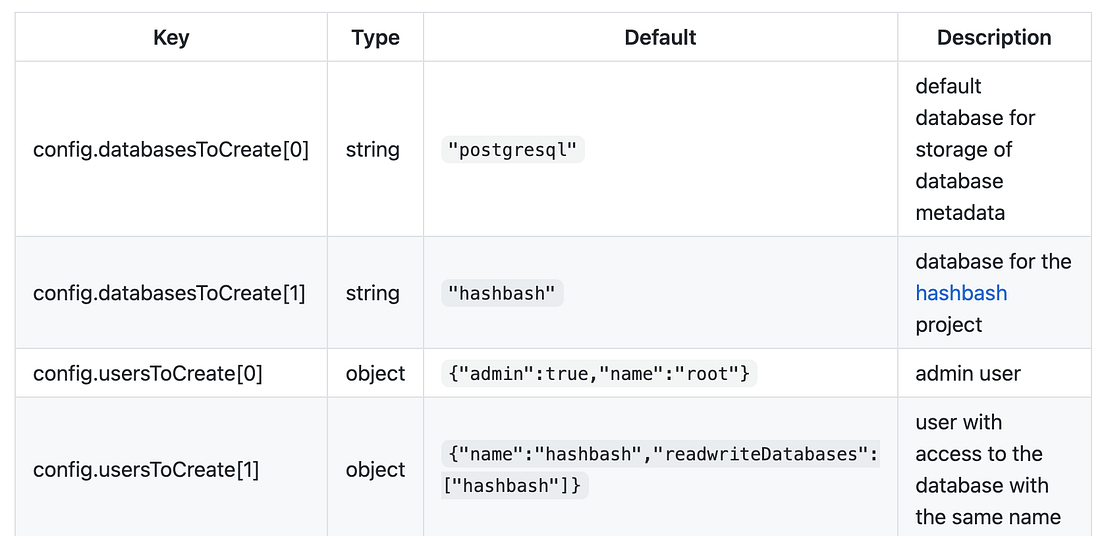Click the readwriteDatabases JSON default value
Image resolution: width=1104 pixels, height=536 pixels.
click(660, 469)
